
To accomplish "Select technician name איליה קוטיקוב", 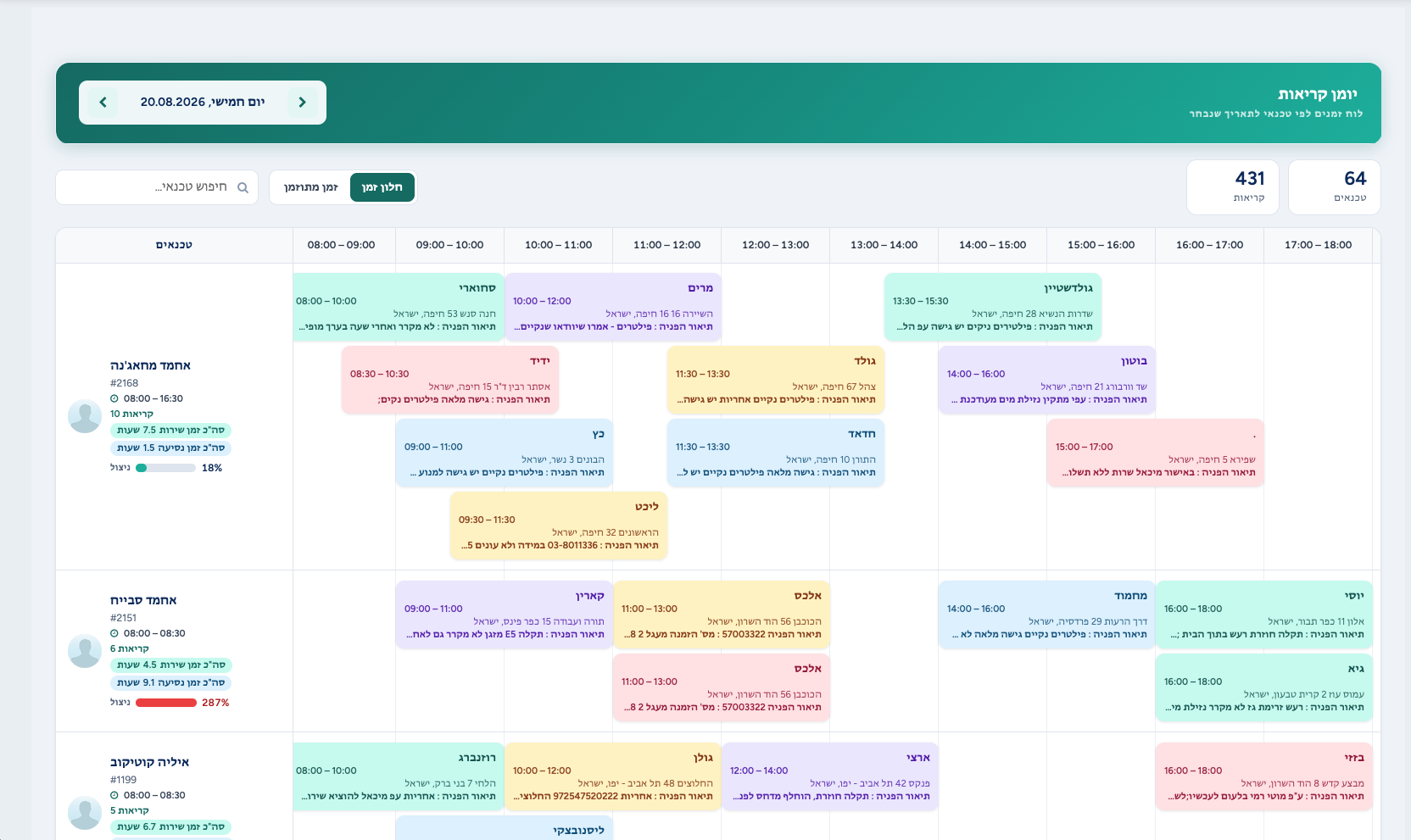I will (x=149, y=762).
